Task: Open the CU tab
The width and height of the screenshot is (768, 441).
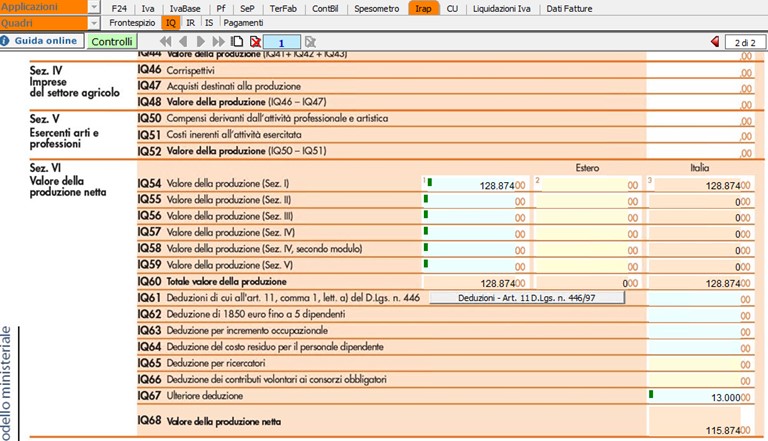Action: 452,8
